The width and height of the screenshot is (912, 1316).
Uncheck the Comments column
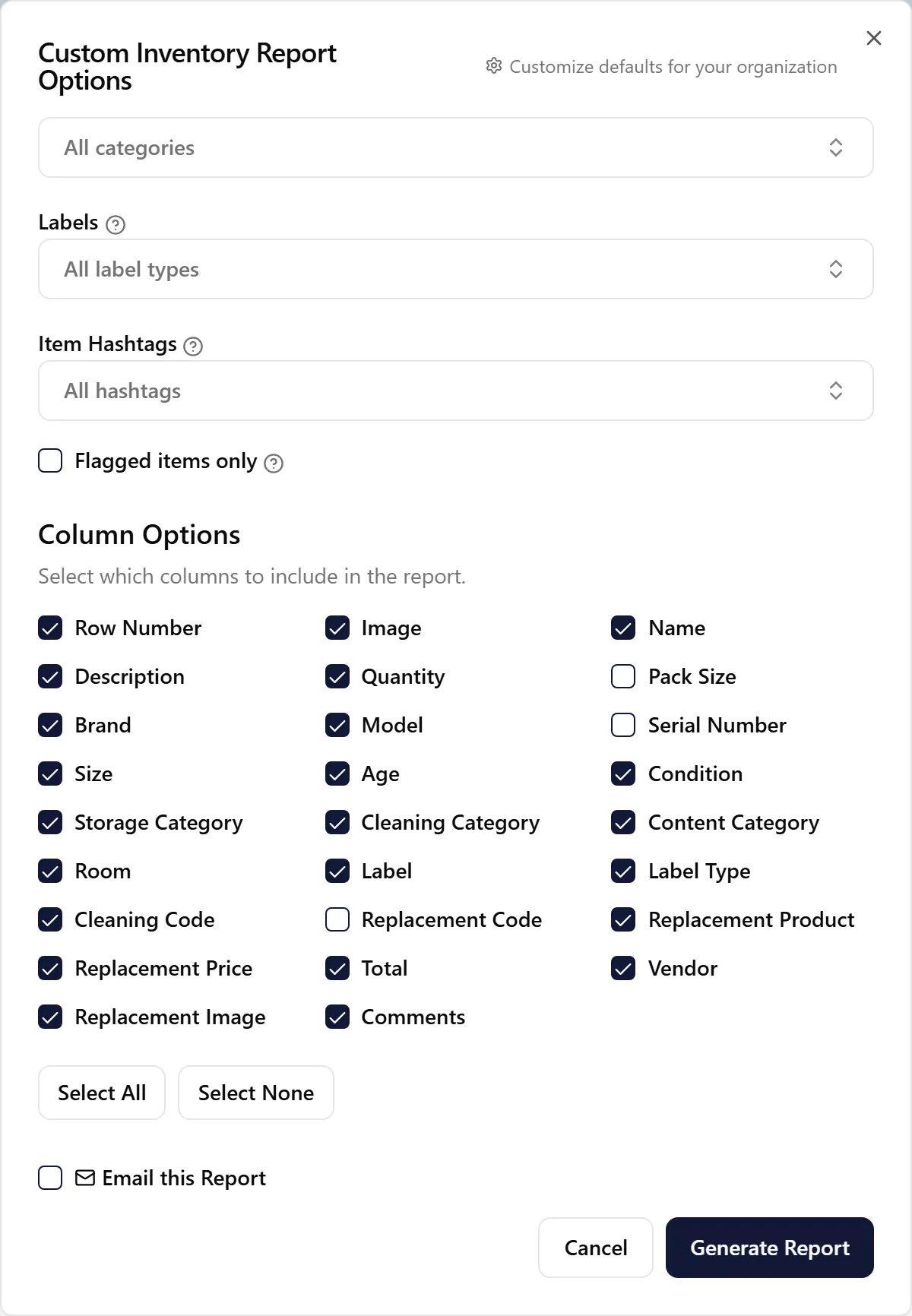tap(337, 1017)
